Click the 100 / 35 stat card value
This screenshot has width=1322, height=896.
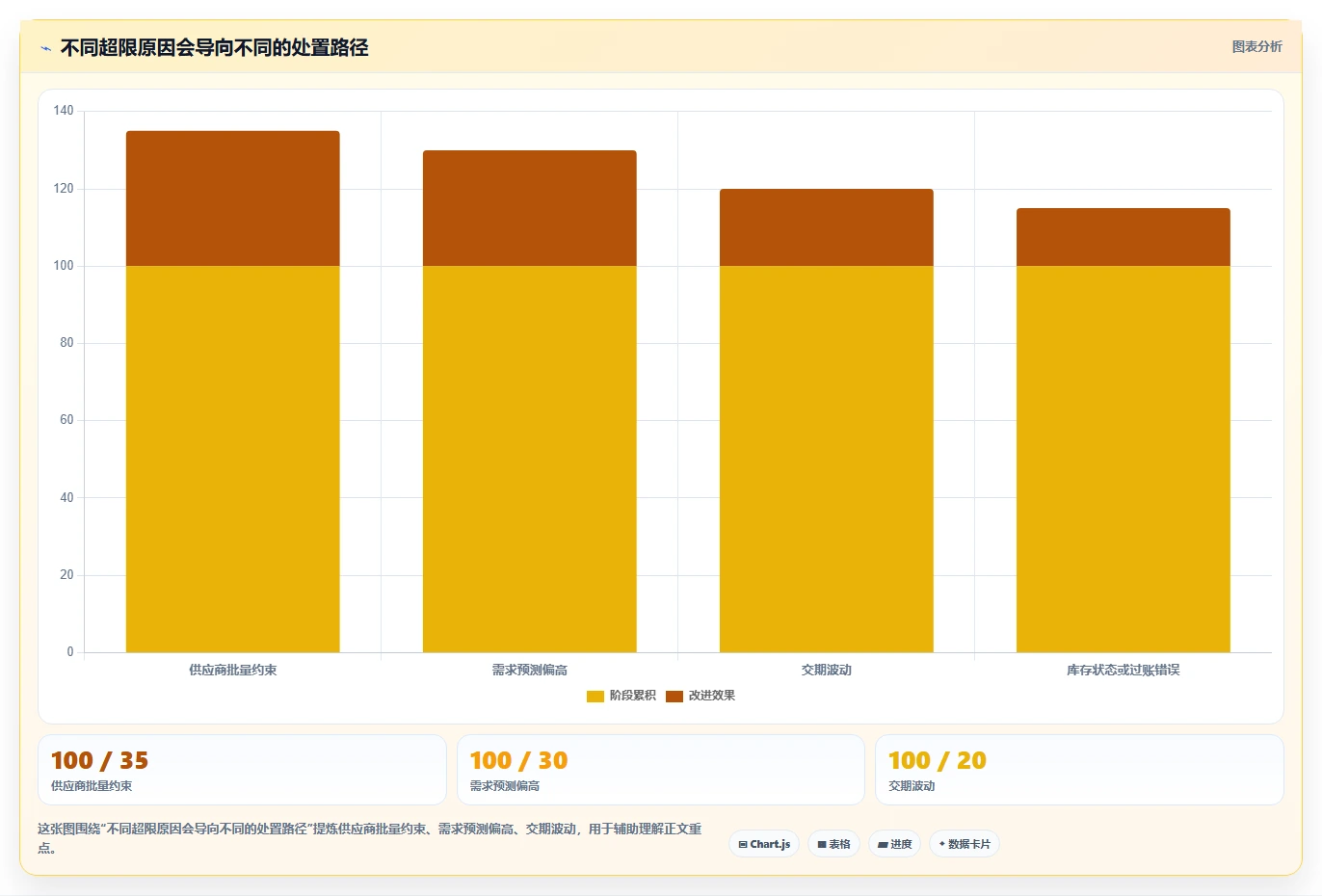click(x=99, y=760)
